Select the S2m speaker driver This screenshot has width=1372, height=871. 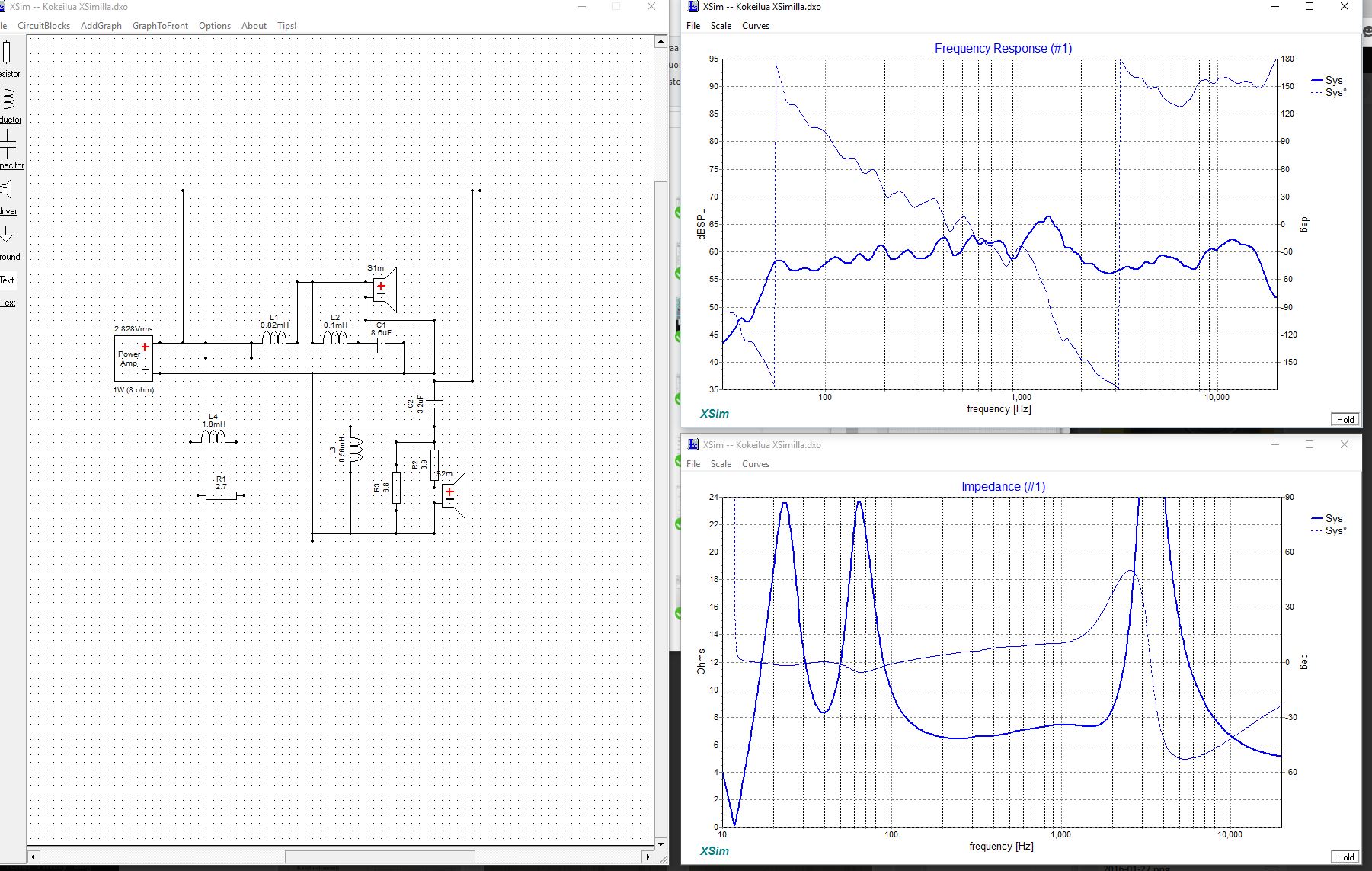[453, 495]
